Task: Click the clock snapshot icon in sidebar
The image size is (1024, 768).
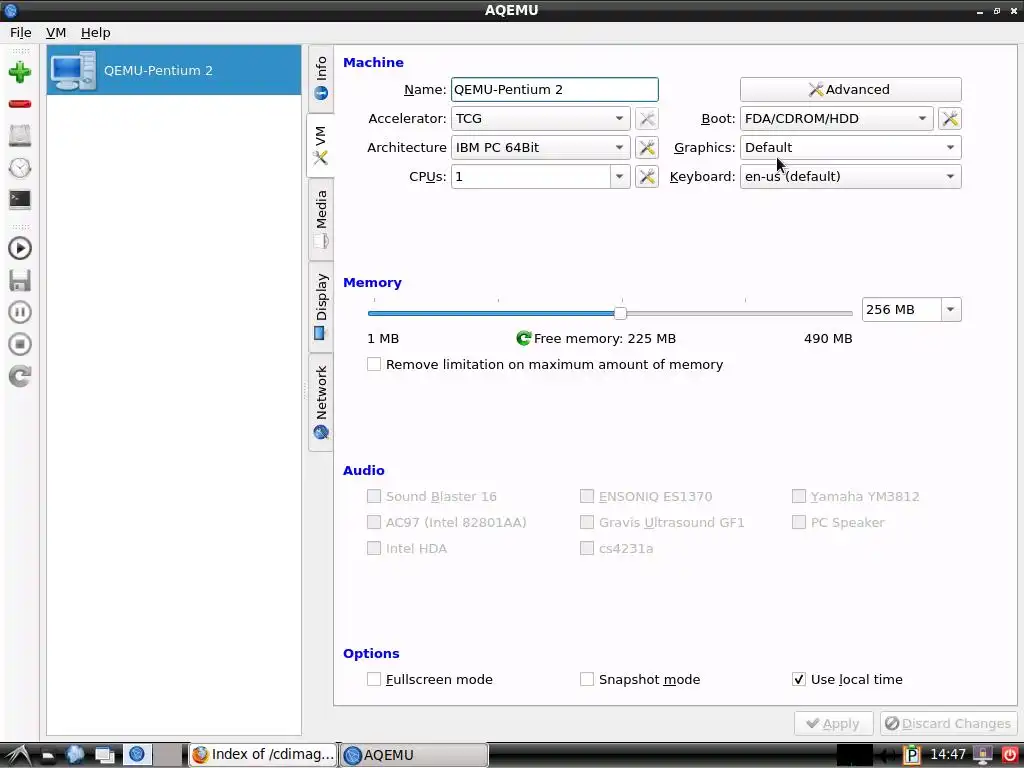Action: coord(20,168)
